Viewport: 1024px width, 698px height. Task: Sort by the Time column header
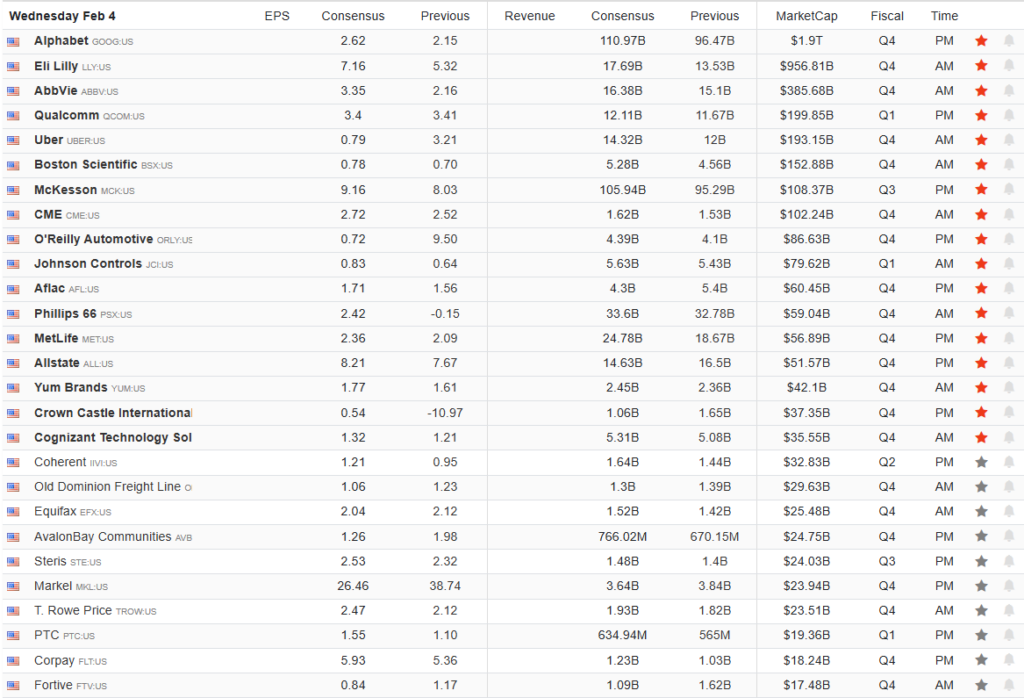click(x=944, y=16)
